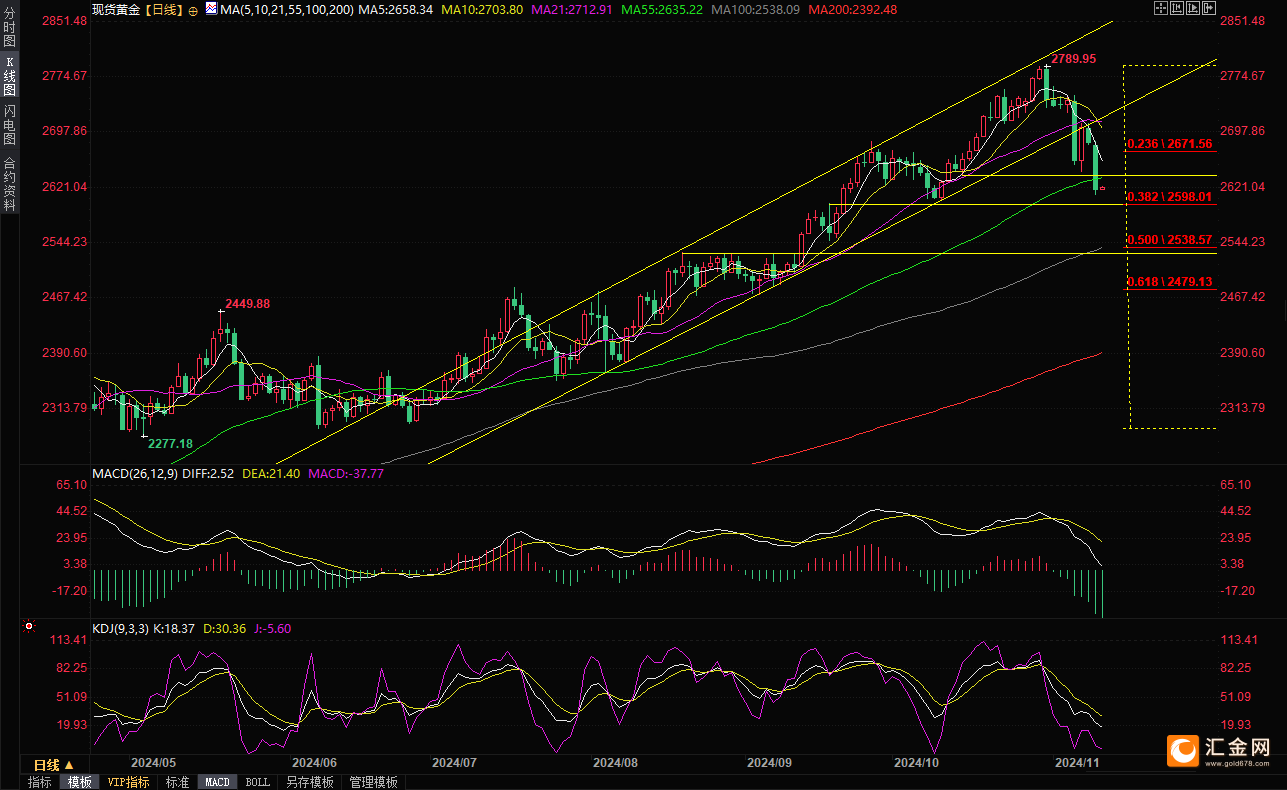Click right KDJ axis value 113.41

coord(1240,640)
